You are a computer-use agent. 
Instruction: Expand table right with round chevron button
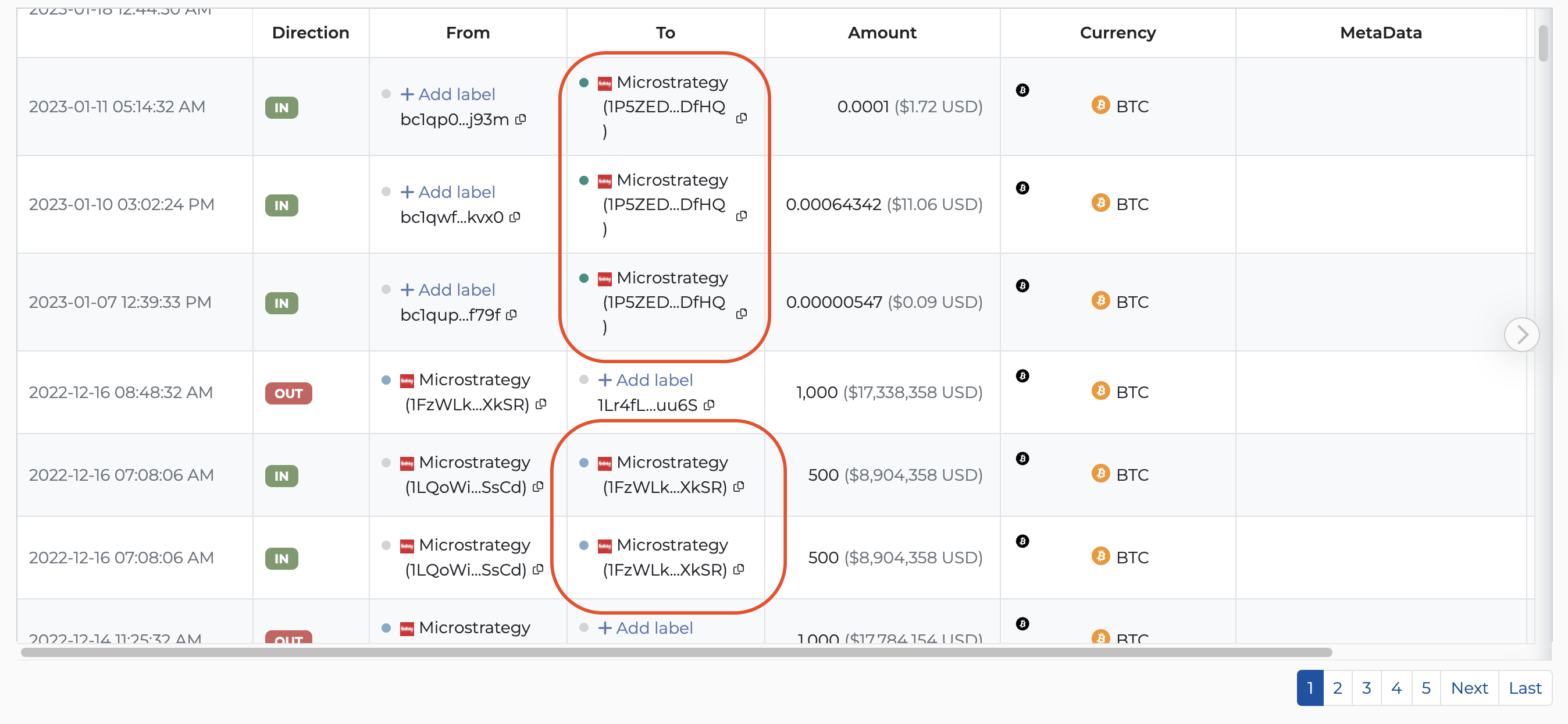tap(1521, 334)
